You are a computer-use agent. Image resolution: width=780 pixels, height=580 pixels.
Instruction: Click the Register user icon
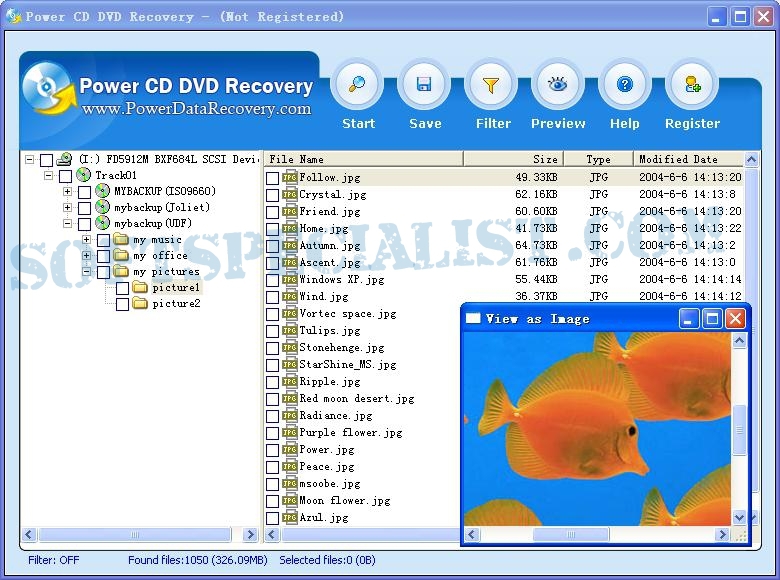(692, 86)
